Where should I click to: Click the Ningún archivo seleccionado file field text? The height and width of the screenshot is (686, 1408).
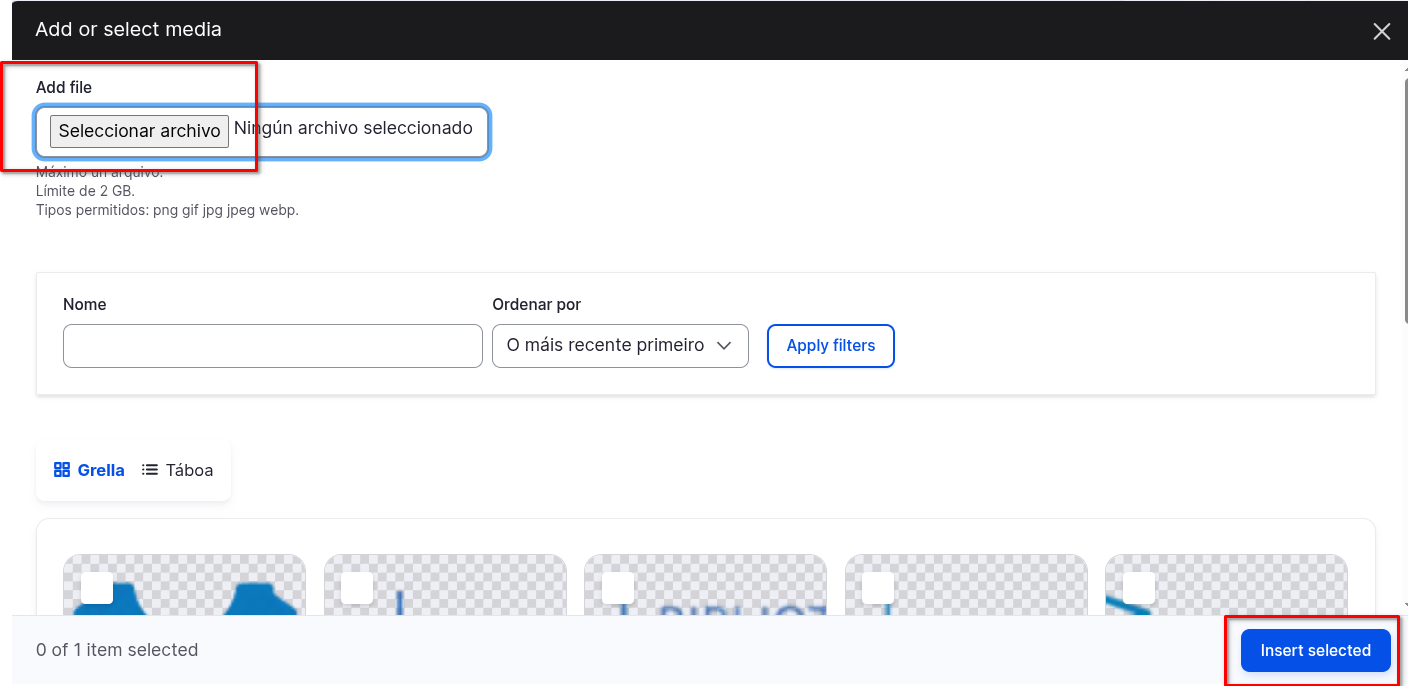(353, 128)
